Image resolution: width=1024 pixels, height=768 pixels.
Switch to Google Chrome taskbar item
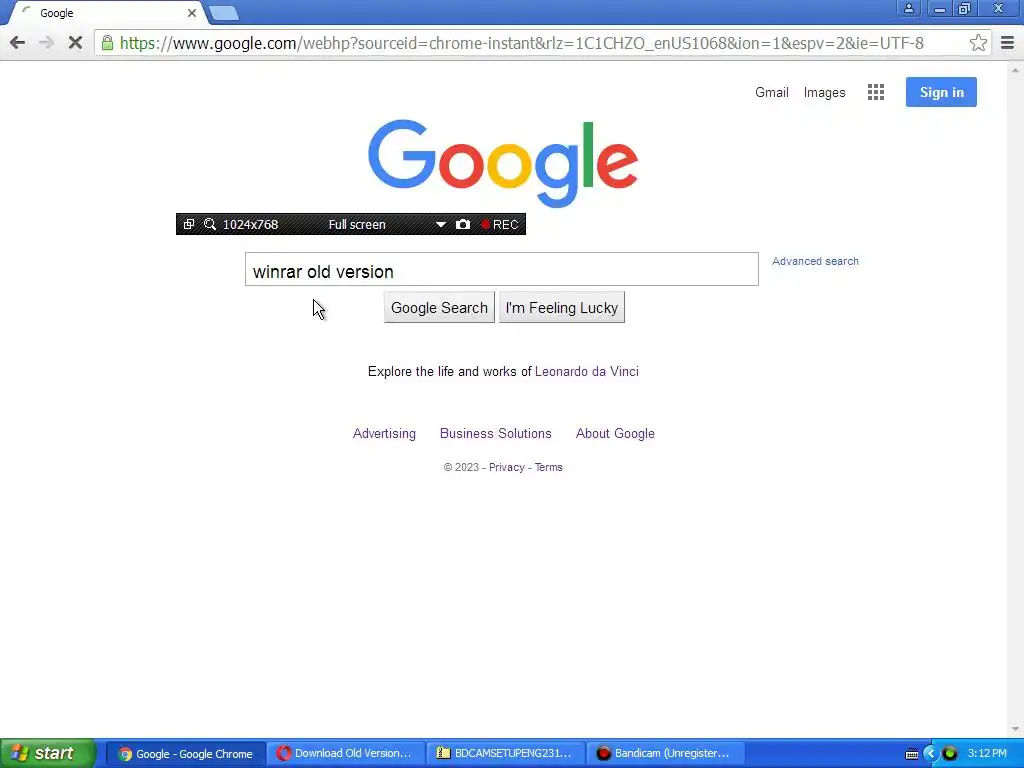[x=185, y=754]
